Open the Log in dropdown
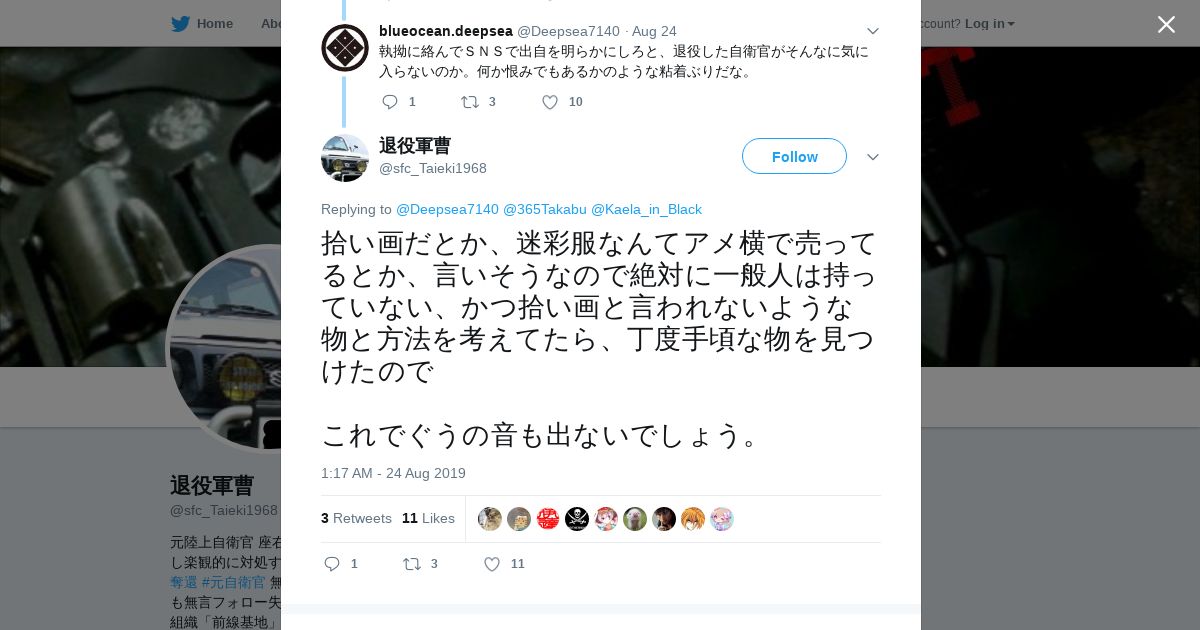Screen dimensions: 1200x630 (990, 24)
